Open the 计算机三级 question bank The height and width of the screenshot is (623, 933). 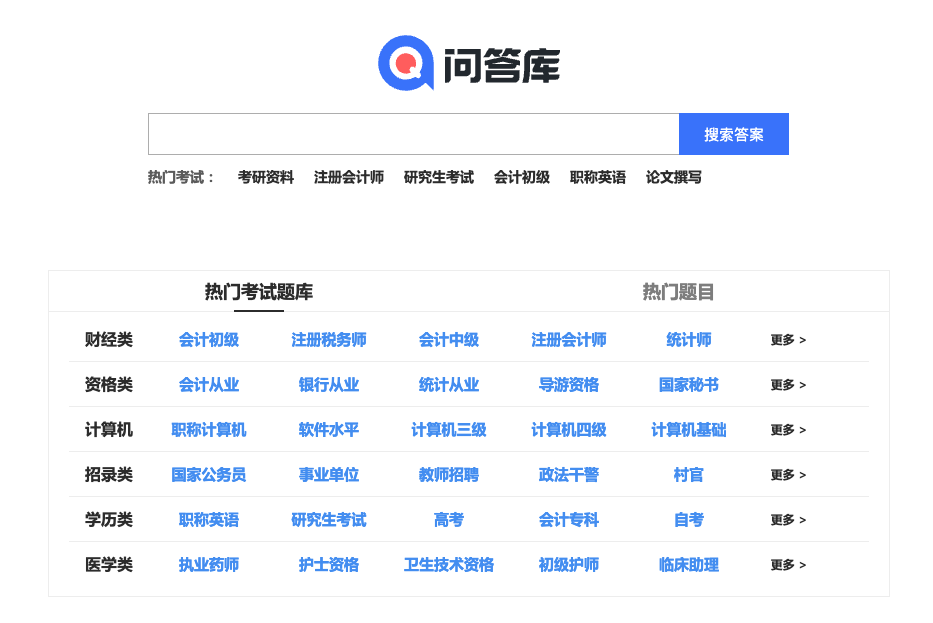449,430
